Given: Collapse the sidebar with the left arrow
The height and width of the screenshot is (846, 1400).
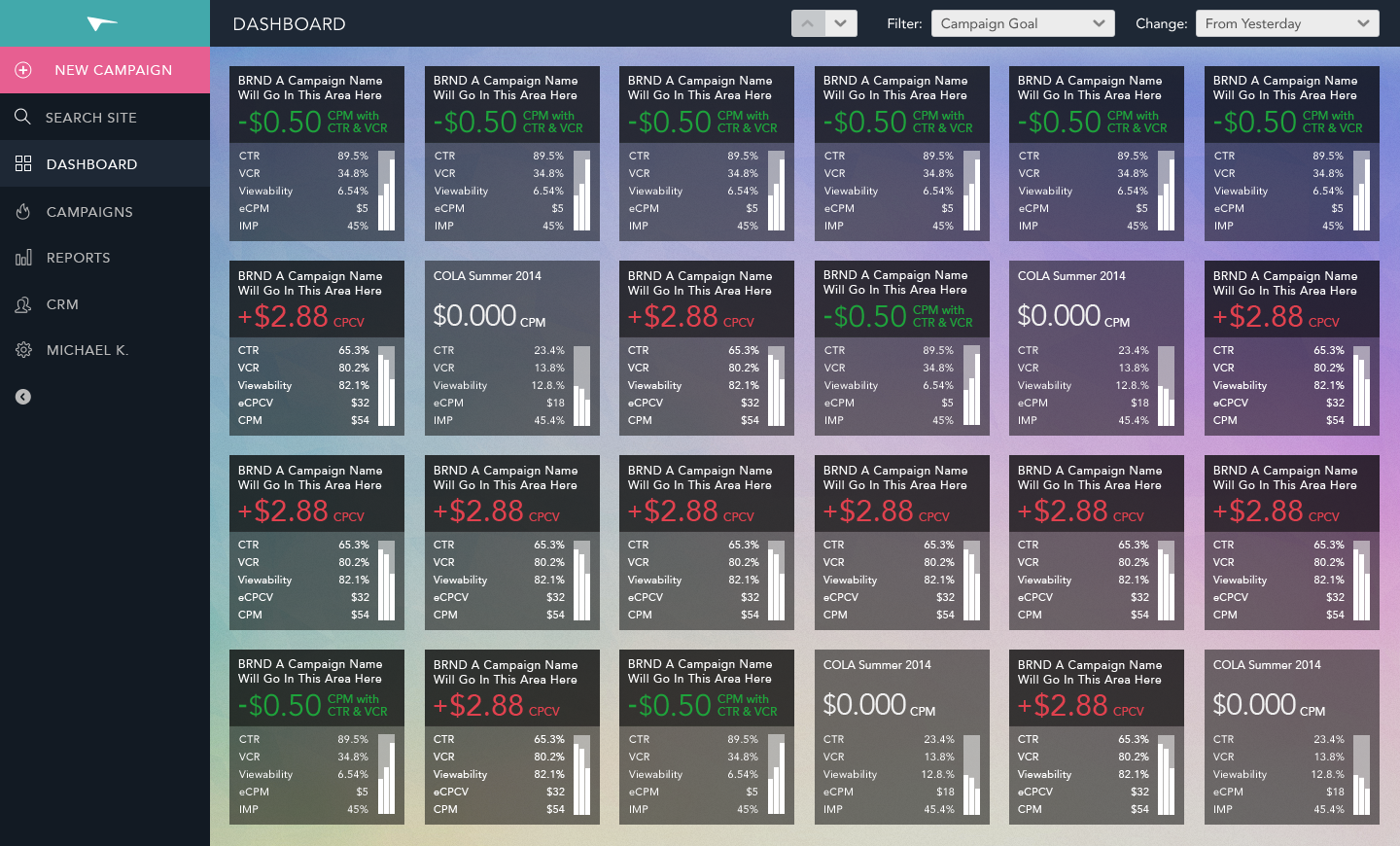Looking at the screenshot, I should (x=23, y=397).
